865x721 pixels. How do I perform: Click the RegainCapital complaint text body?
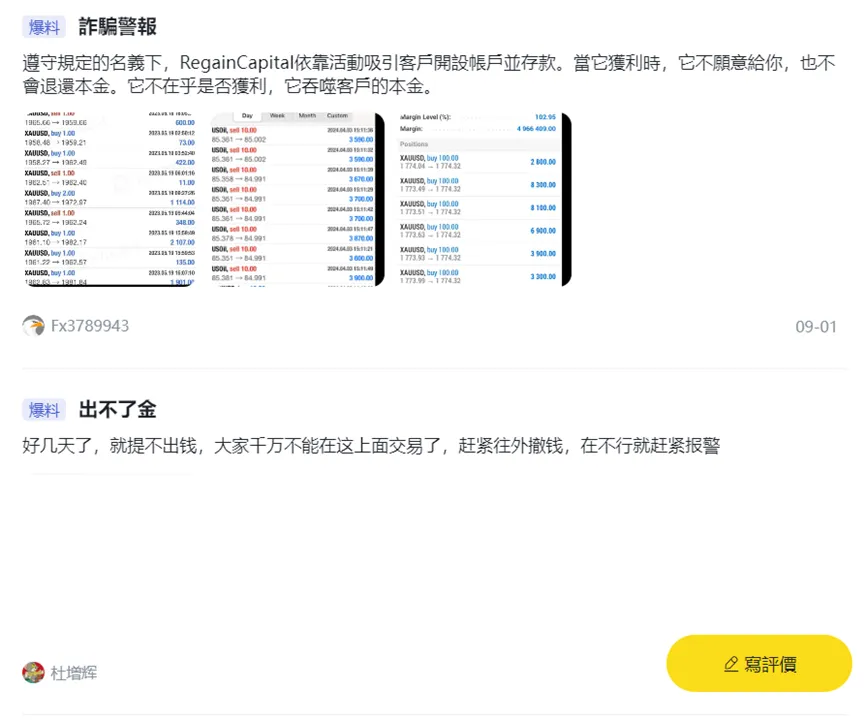coord(429,74)
